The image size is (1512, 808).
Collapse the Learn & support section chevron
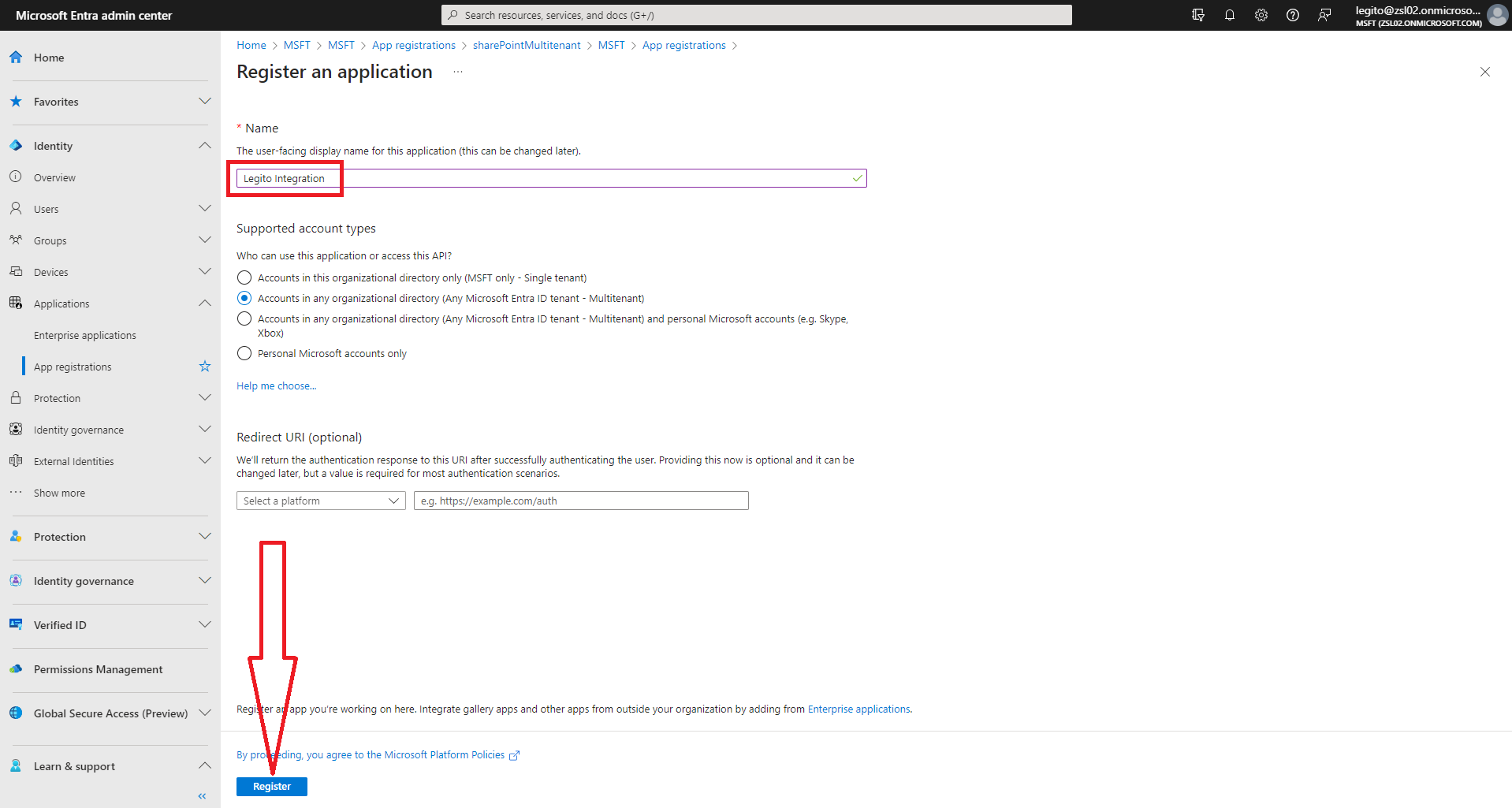(205, 765)
